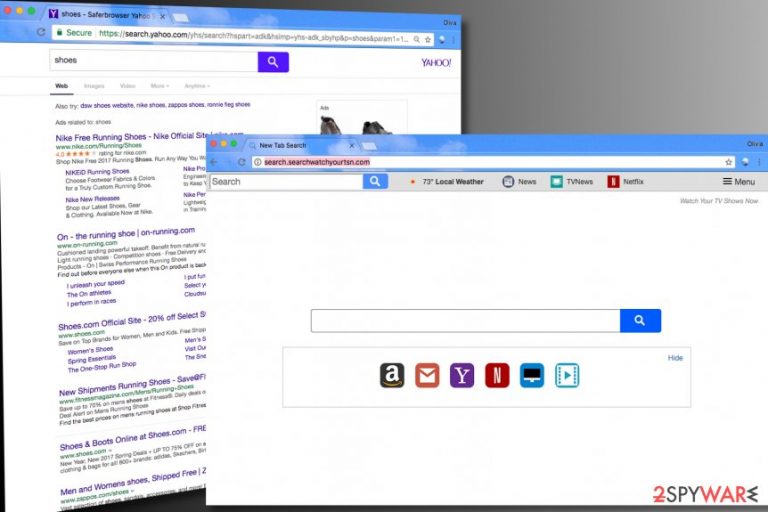The height and width of the screenshot is (512, 768).
Task: Open Nike New Releases sublink
Action: click(x=93, y=199)
